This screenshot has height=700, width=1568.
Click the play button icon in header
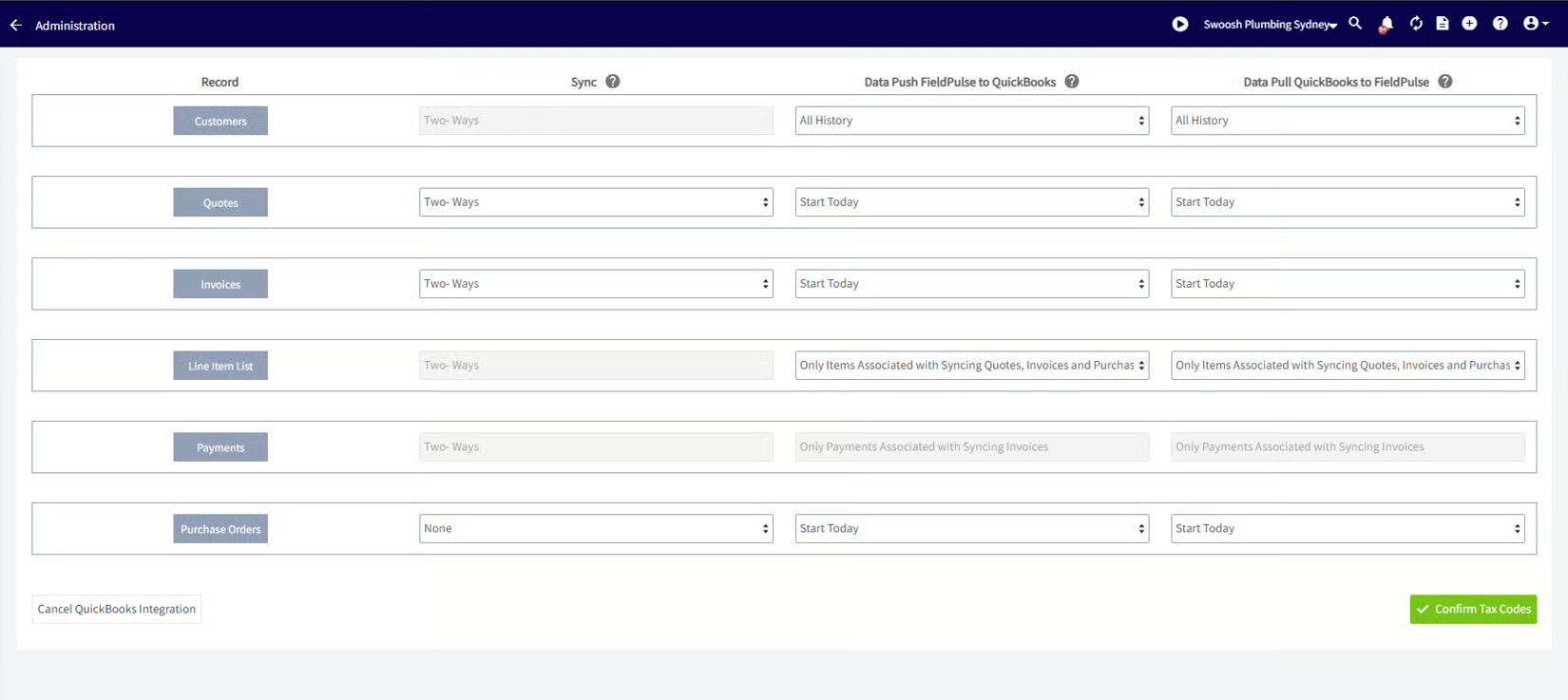tap(1179, 24)
